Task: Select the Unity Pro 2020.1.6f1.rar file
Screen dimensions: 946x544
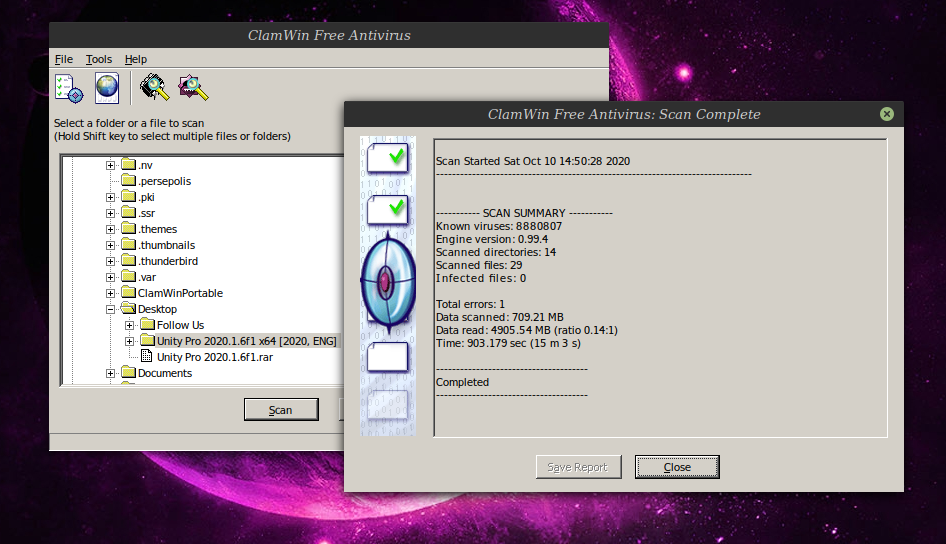Action: (215, 357)
